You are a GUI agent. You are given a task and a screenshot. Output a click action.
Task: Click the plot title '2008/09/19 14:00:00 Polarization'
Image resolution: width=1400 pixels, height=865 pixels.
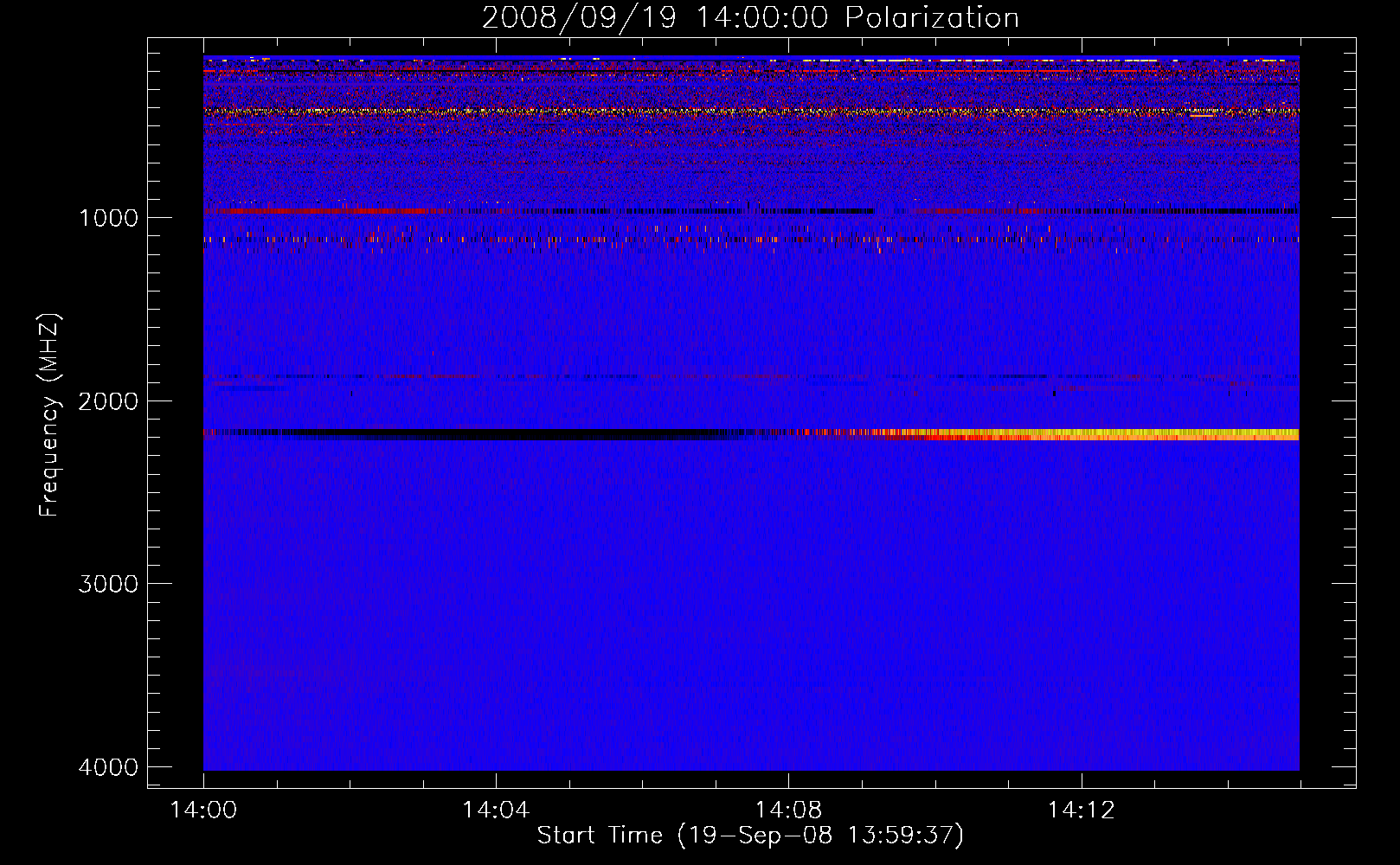750,17
